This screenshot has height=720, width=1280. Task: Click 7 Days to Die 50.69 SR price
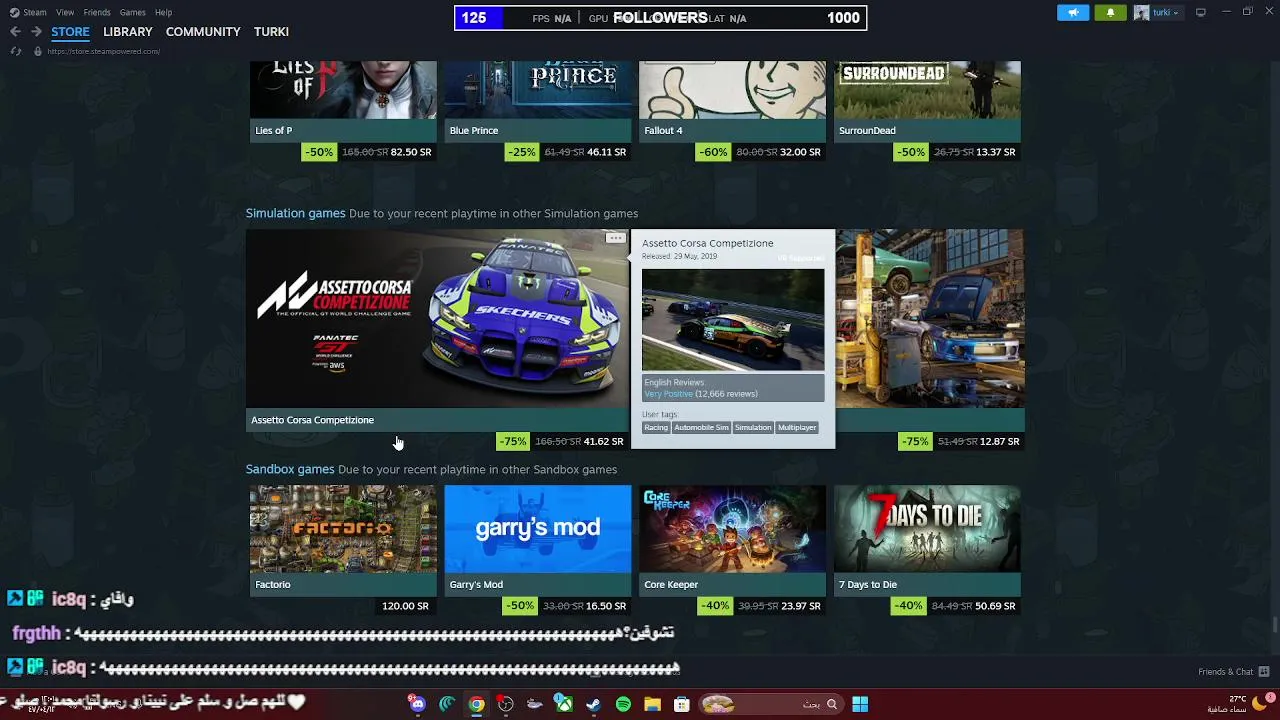pos(994,606)
